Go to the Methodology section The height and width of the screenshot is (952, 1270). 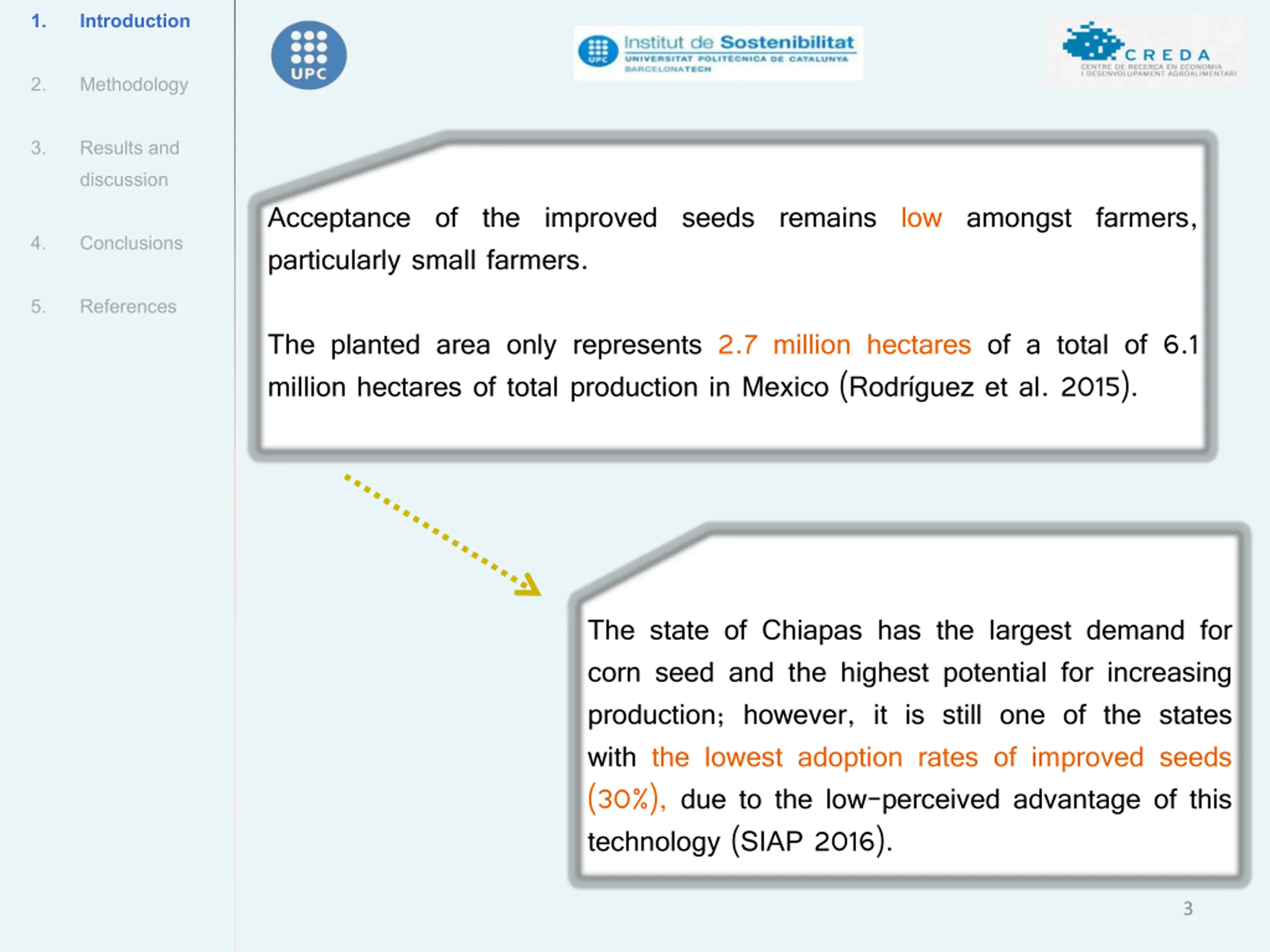pyautogui.click(x=134, y=84)
